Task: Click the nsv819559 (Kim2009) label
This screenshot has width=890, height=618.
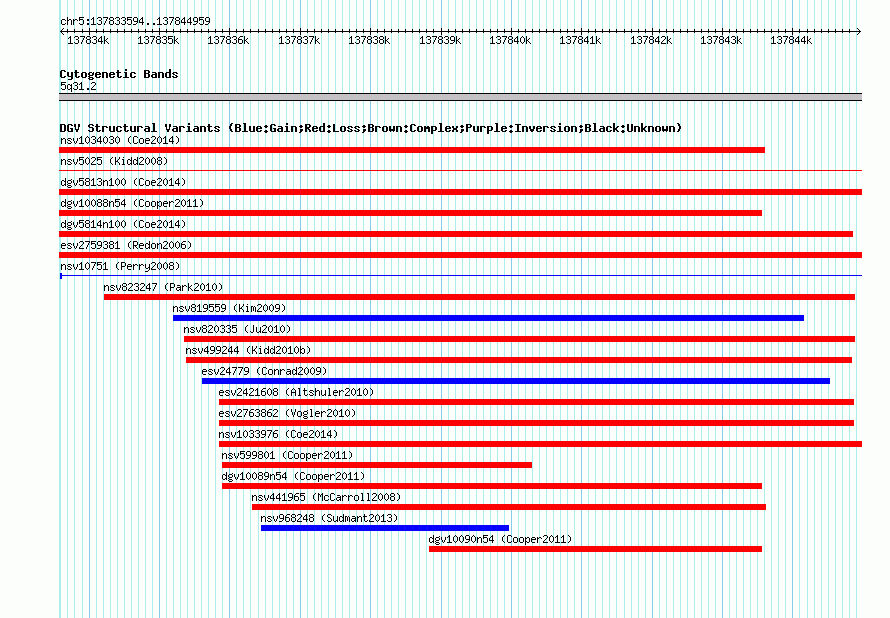Action: tap(229, 308)
